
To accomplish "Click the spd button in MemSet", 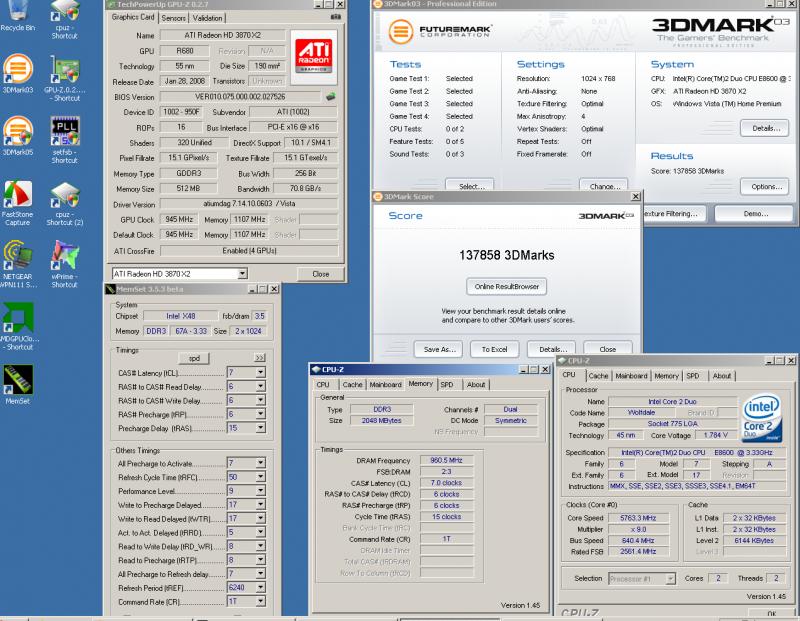I will (194, 358).
